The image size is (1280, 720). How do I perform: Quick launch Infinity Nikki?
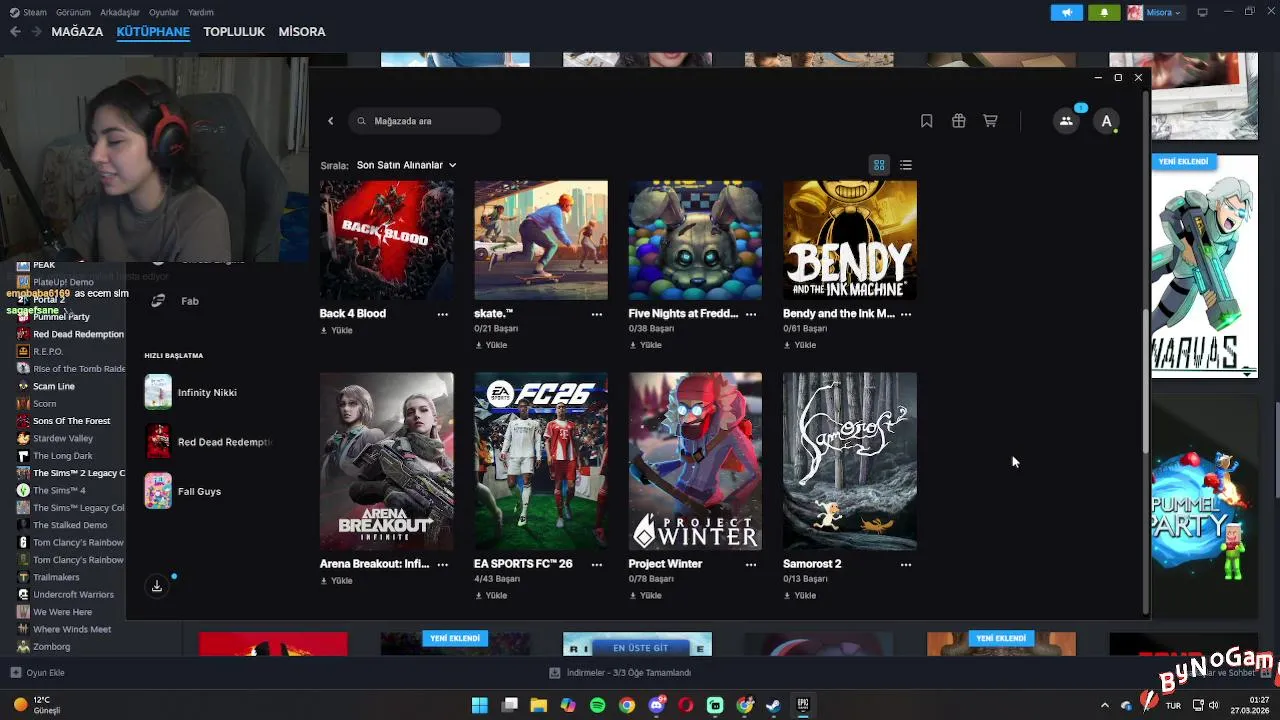191,392
